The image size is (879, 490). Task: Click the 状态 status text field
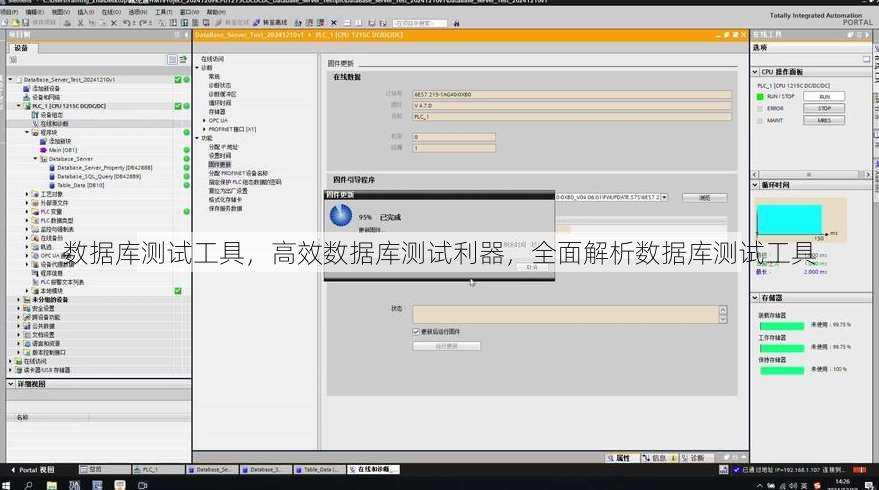pos(566,315)
